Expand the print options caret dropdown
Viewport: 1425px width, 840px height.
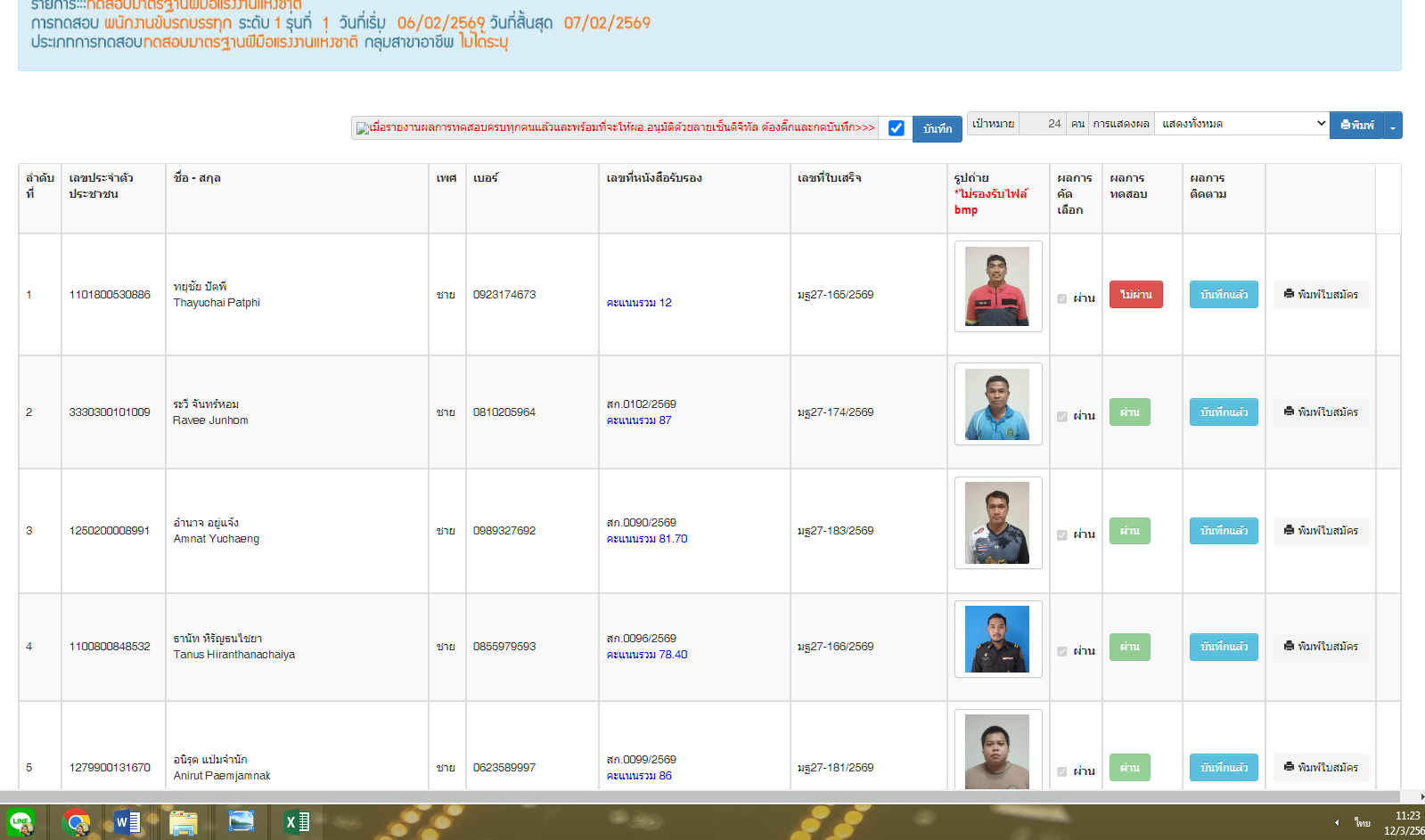pyautogui.click(x=1392, y=126)
